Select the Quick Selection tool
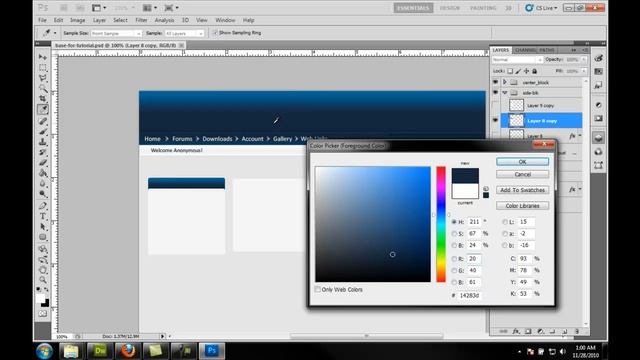 (43, 88)
